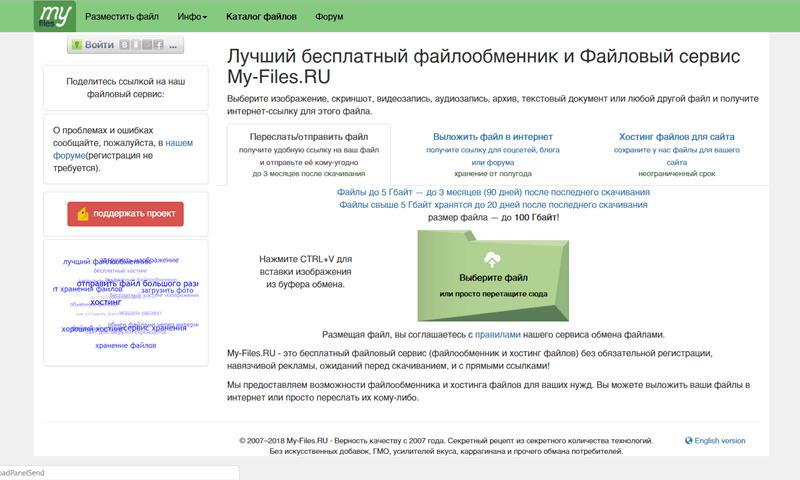Switch to the English version link
This screenshot has width=800, height=480.
point(719,440)
